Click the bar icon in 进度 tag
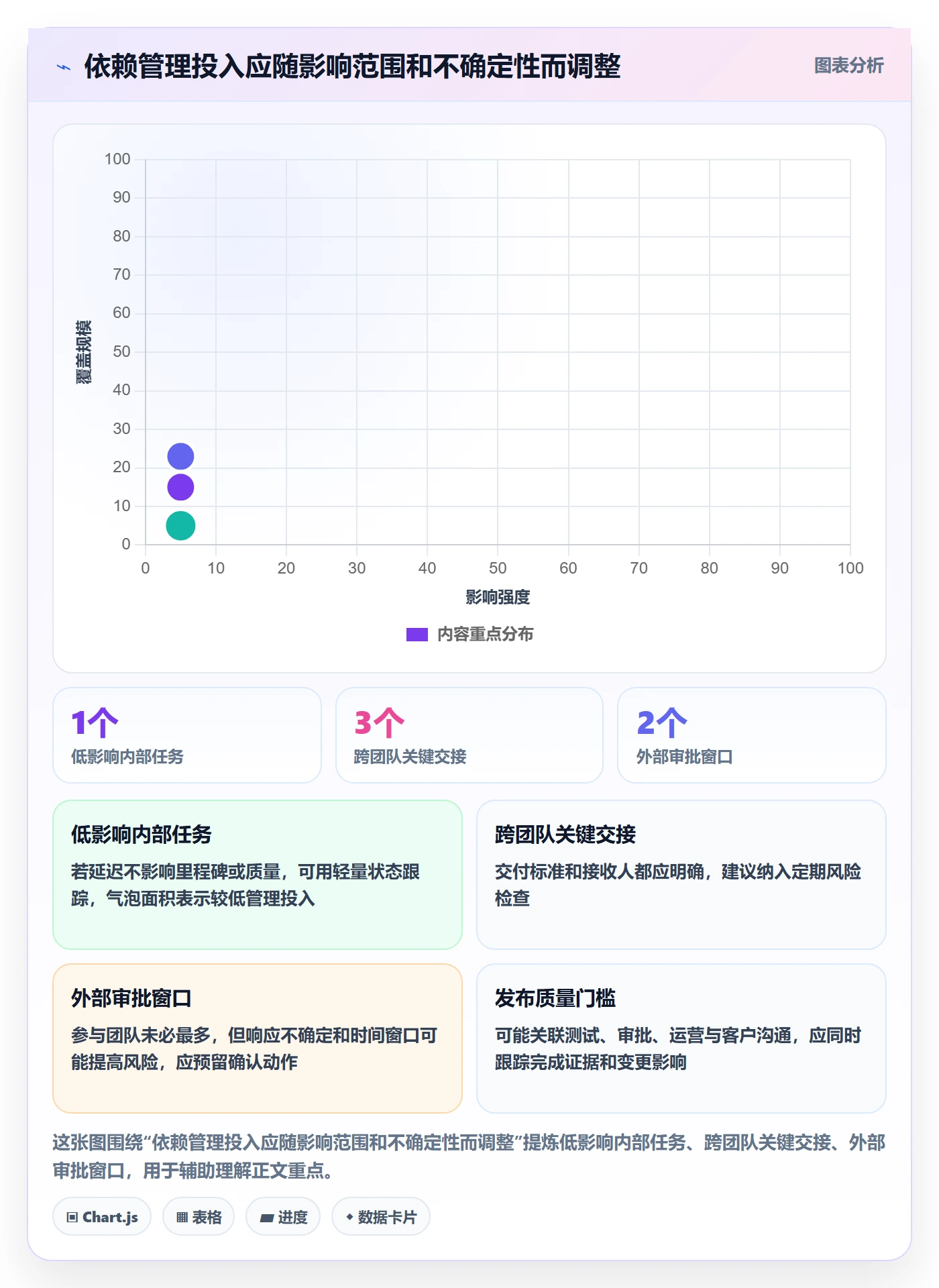Image resolution: width=939 pixels, height=1288 pixels. (x=266, y=1218)
